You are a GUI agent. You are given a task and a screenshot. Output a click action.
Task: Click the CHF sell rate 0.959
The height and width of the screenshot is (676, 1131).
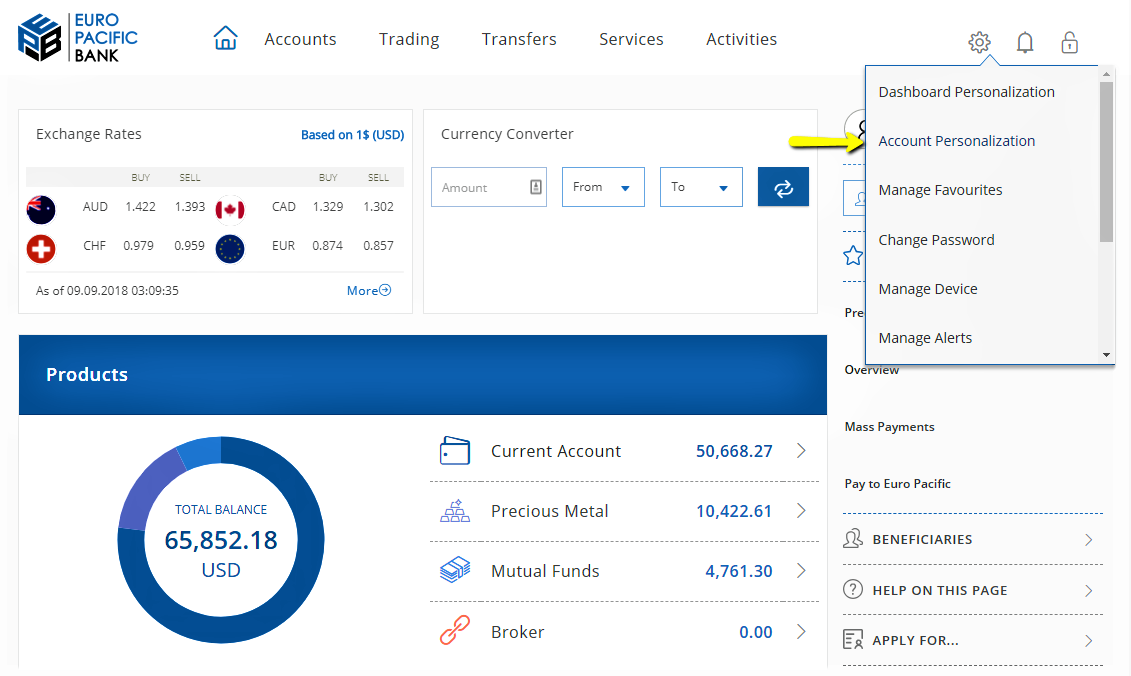pos(189,246)
